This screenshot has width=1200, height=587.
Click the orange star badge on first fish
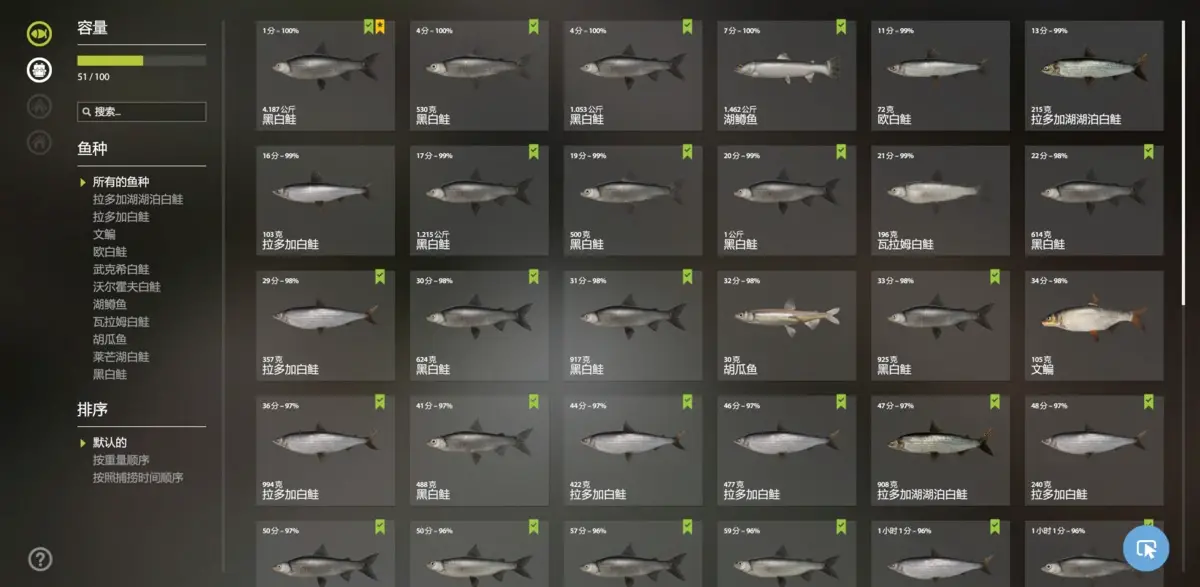tap(381, 27)
